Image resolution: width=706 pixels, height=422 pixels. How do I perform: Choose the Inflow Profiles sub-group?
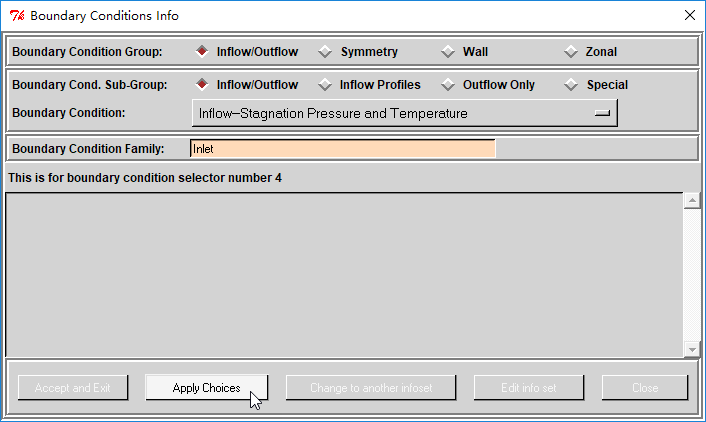pos(326,85)
